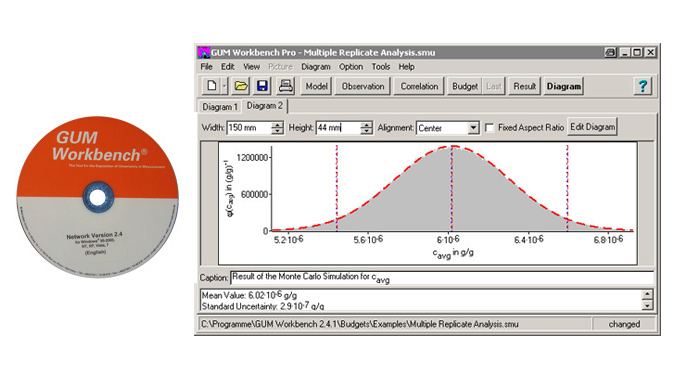Decrease Height using the spinner down arrow

tap(366, 131)
